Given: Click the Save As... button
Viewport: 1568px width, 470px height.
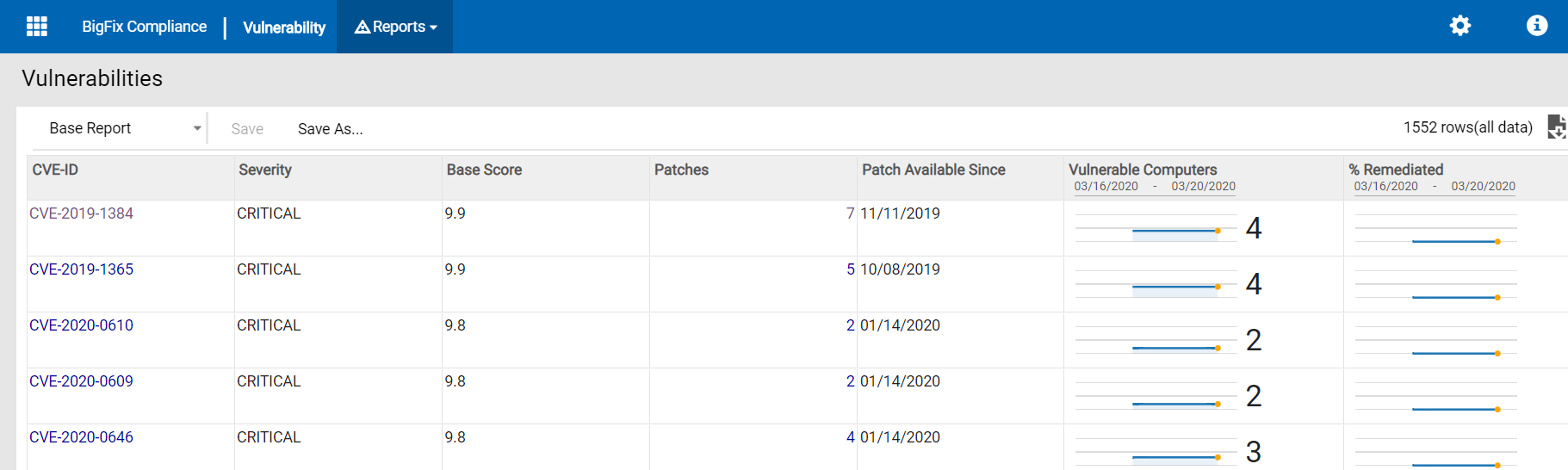Looking at the screenshot, I should (330, 129).
